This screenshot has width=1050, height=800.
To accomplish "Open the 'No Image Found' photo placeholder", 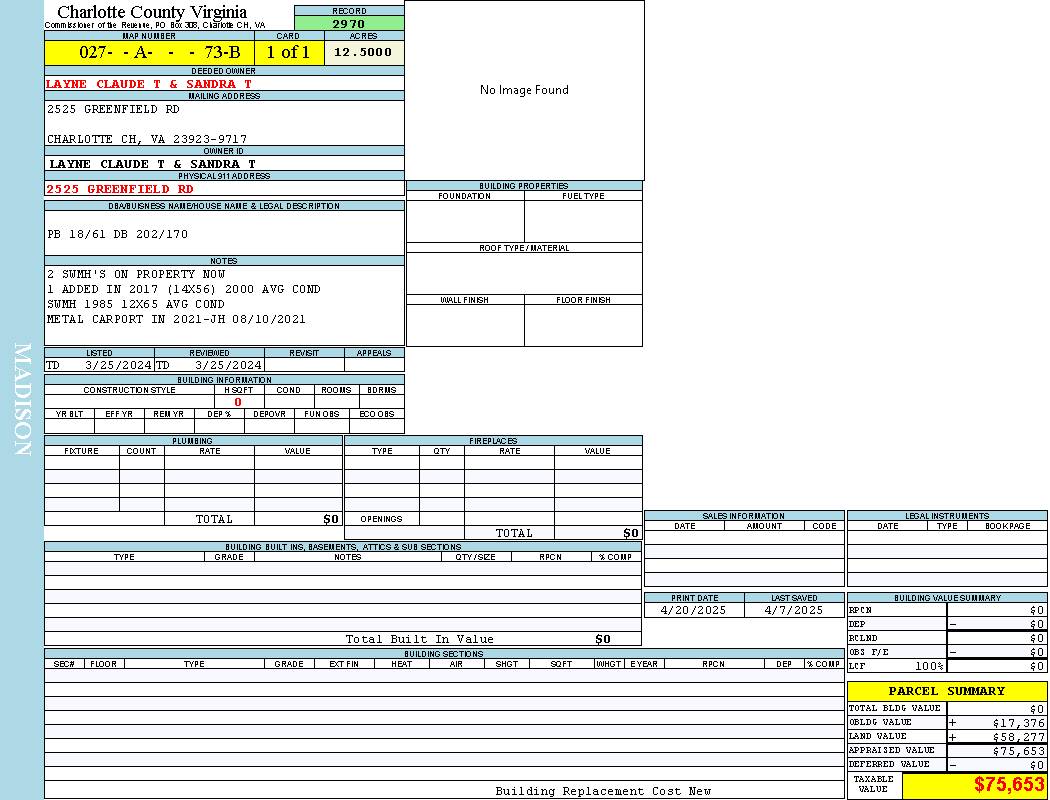I will (x=524, y=90).
